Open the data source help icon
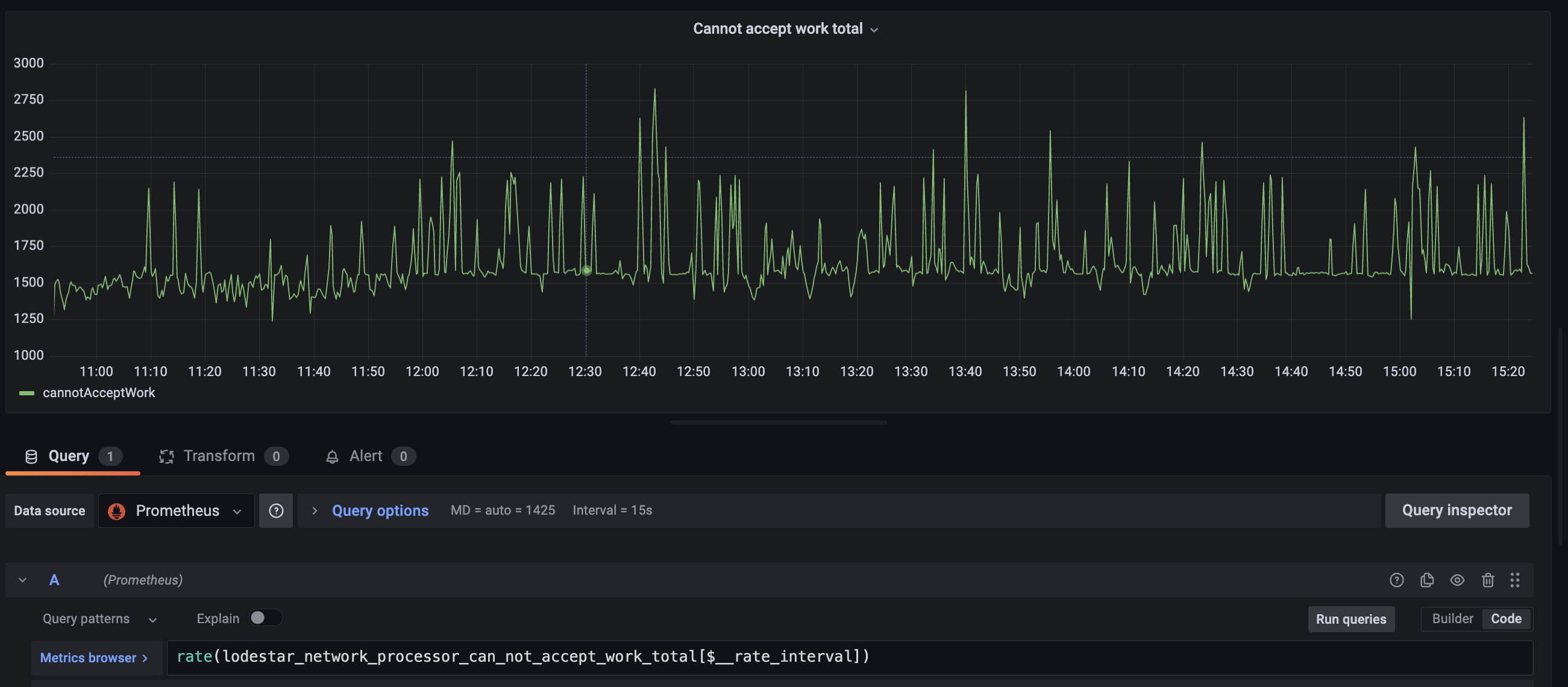The width and height of the screenshot is (1568, 687). click(x=276, y=510)
